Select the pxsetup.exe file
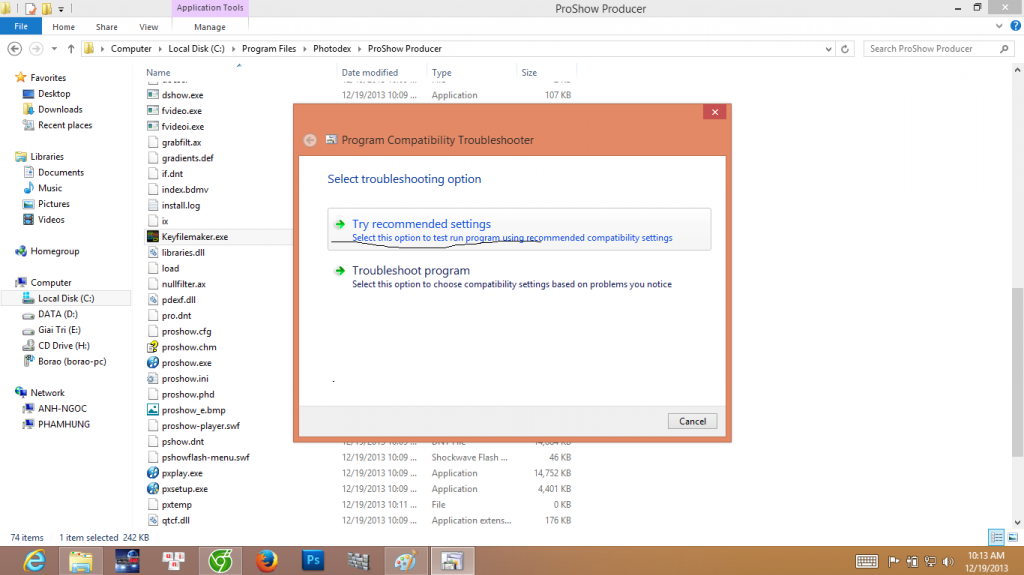The width and height of the screenshot is (1024, 575). coord(185,489)
